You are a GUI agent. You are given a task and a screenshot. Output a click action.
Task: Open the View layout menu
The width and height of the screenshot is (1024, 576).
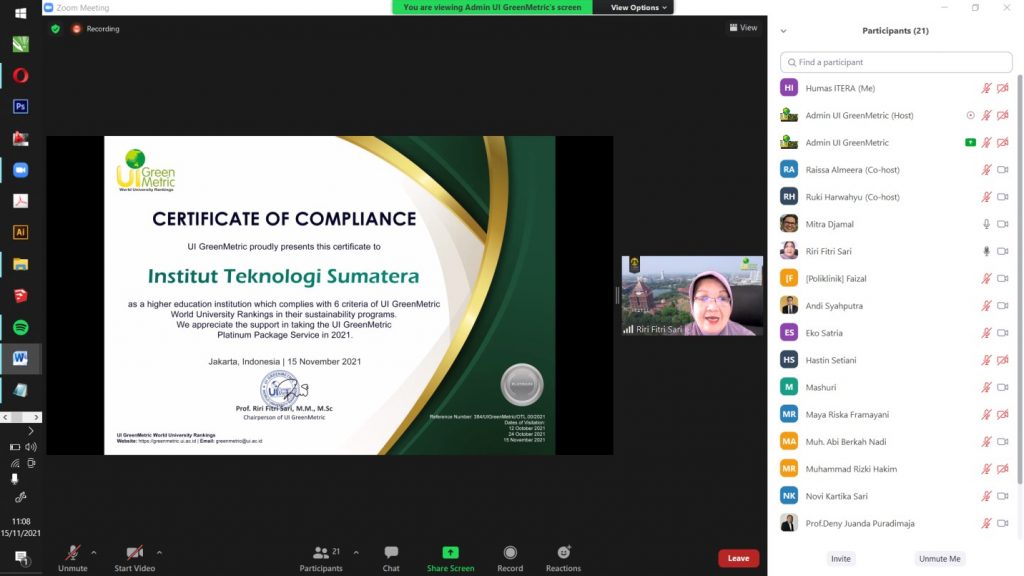[x=743, y=27]
